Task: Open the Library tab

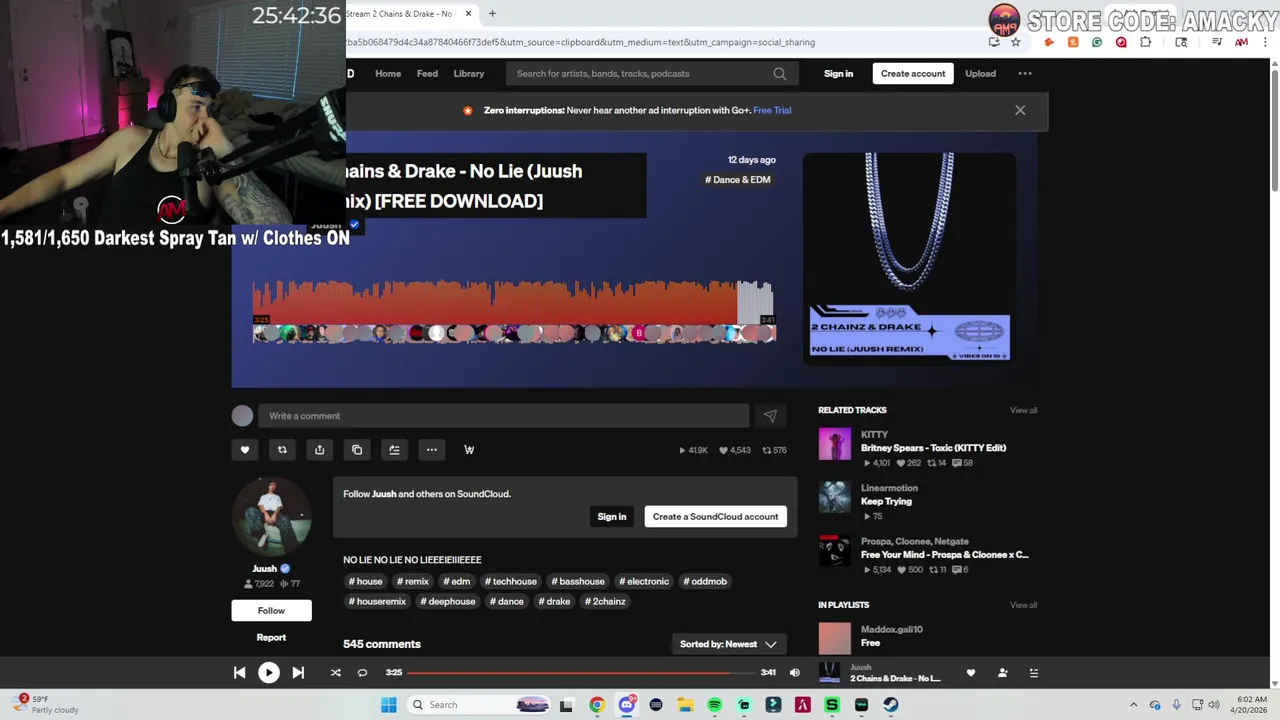Action: (469, 73)
